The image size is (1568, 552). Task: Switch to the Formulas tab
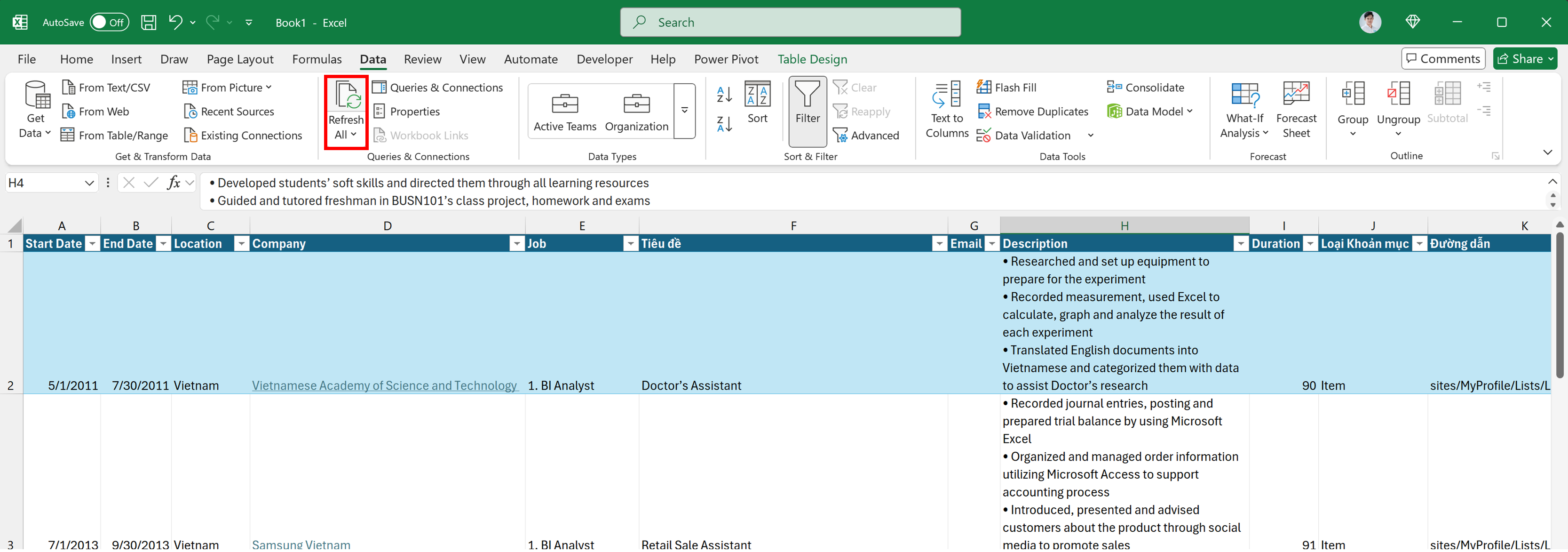tap(317, 59)
